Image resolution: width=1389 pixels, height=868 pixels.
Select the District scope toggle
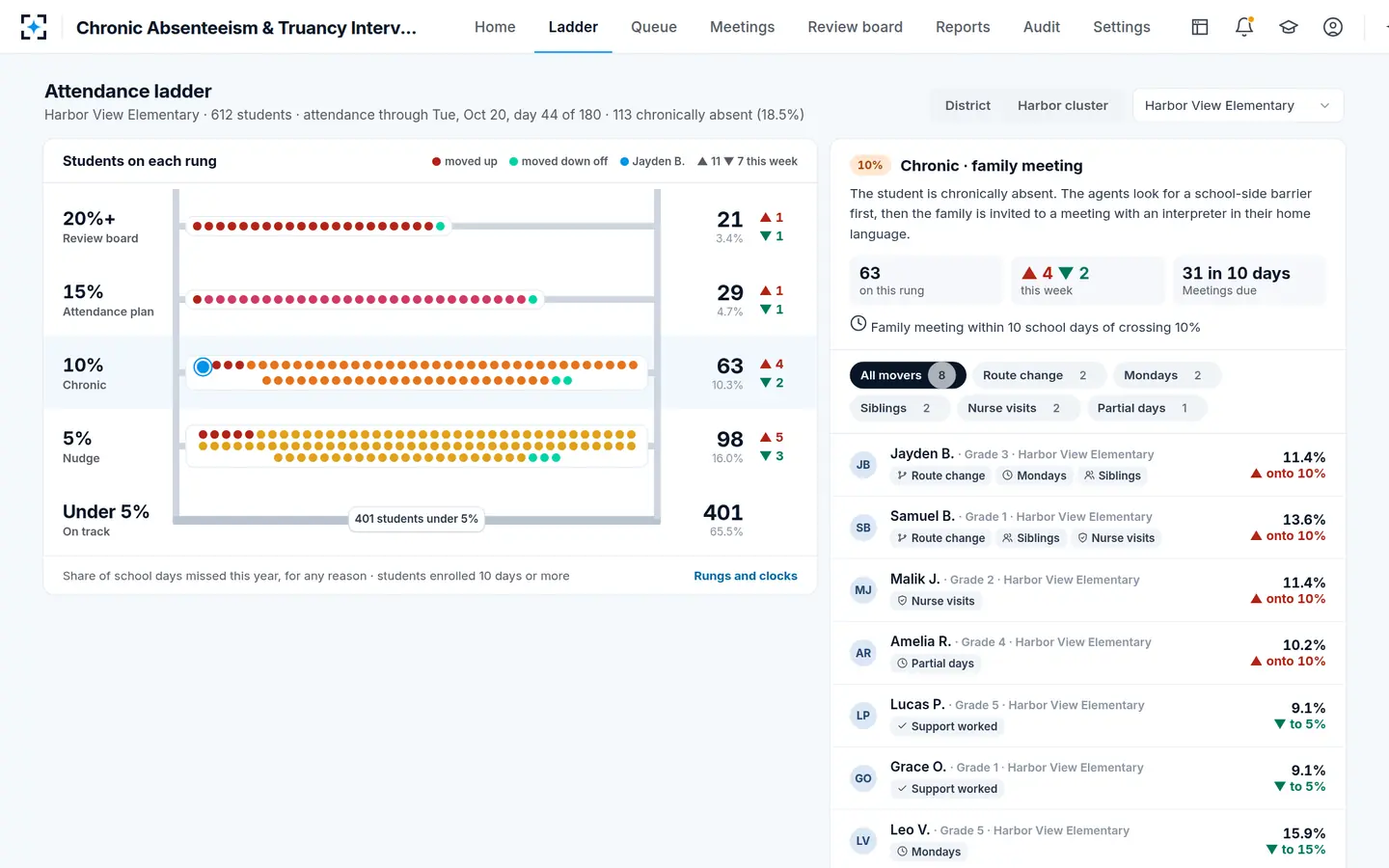coord(967,106)
